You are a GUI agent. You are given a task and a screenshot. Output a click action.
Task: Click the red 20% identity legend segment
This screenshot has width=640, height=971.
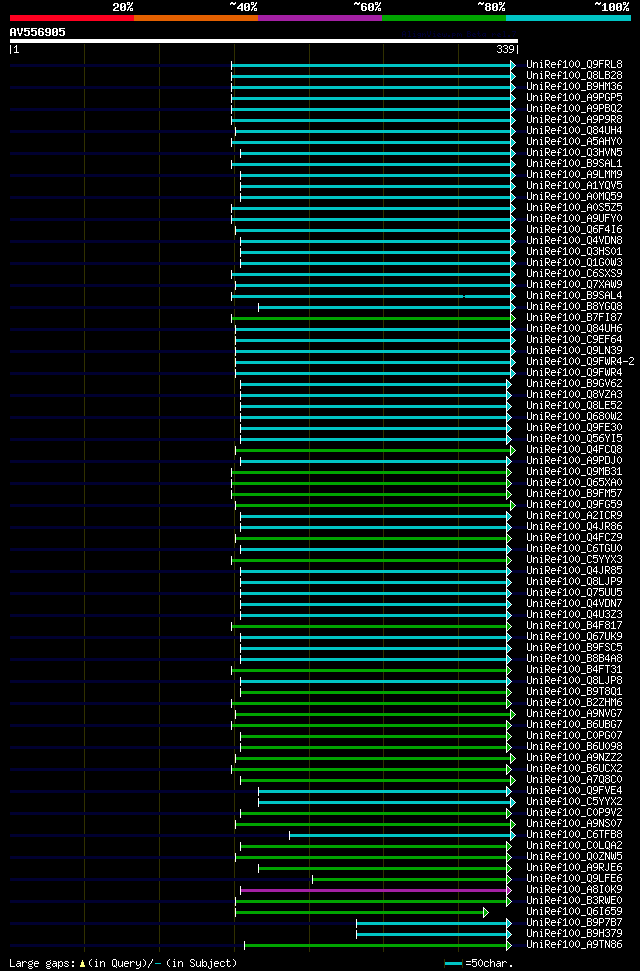72,18
